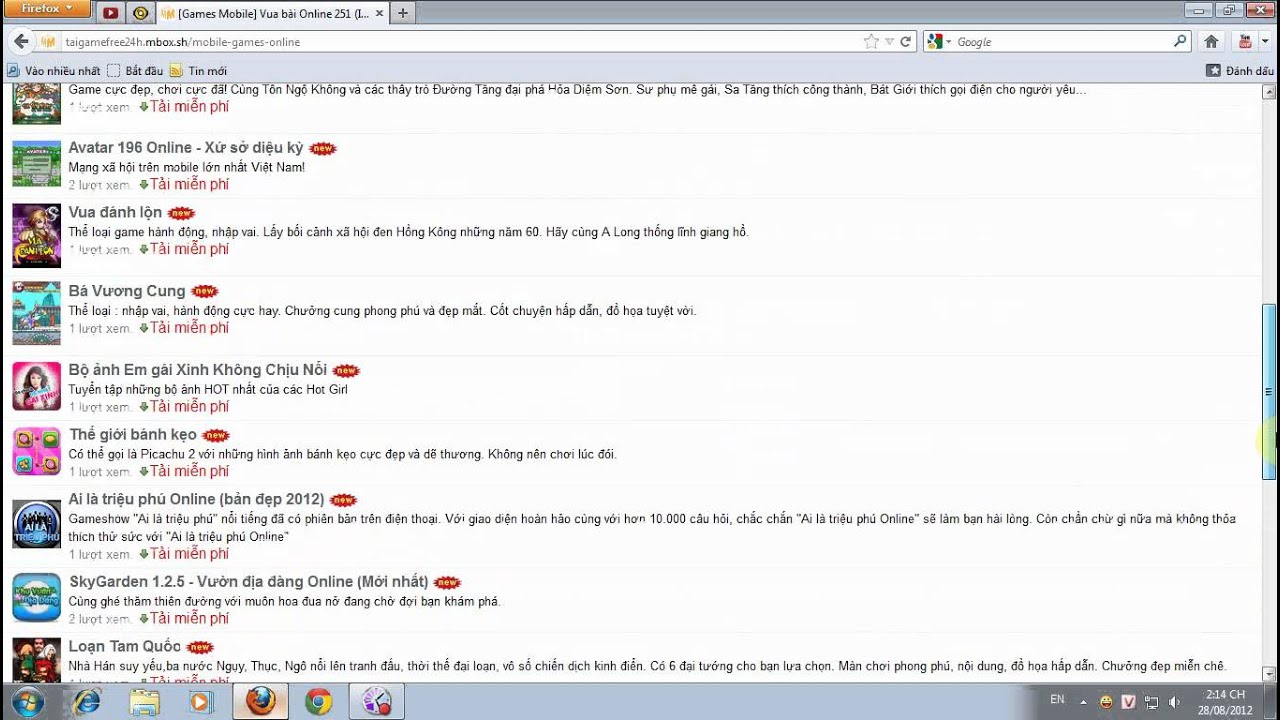The height and width of the screenshot is (720, 1280).
Task: Click the Thế giới bánh kẹo thumbnail
Action: point(36,451)
